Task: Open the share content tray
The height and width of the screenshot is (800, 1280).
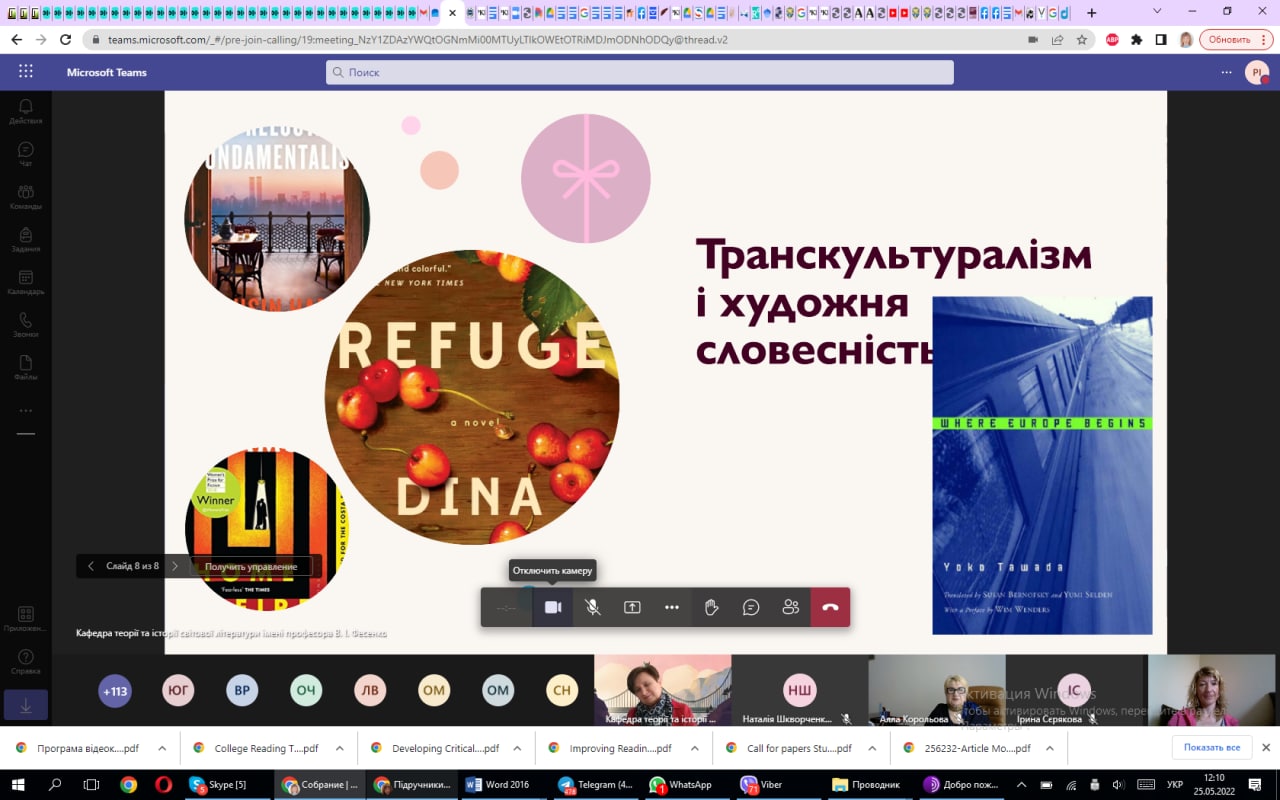Action: [x=632, y=607]
